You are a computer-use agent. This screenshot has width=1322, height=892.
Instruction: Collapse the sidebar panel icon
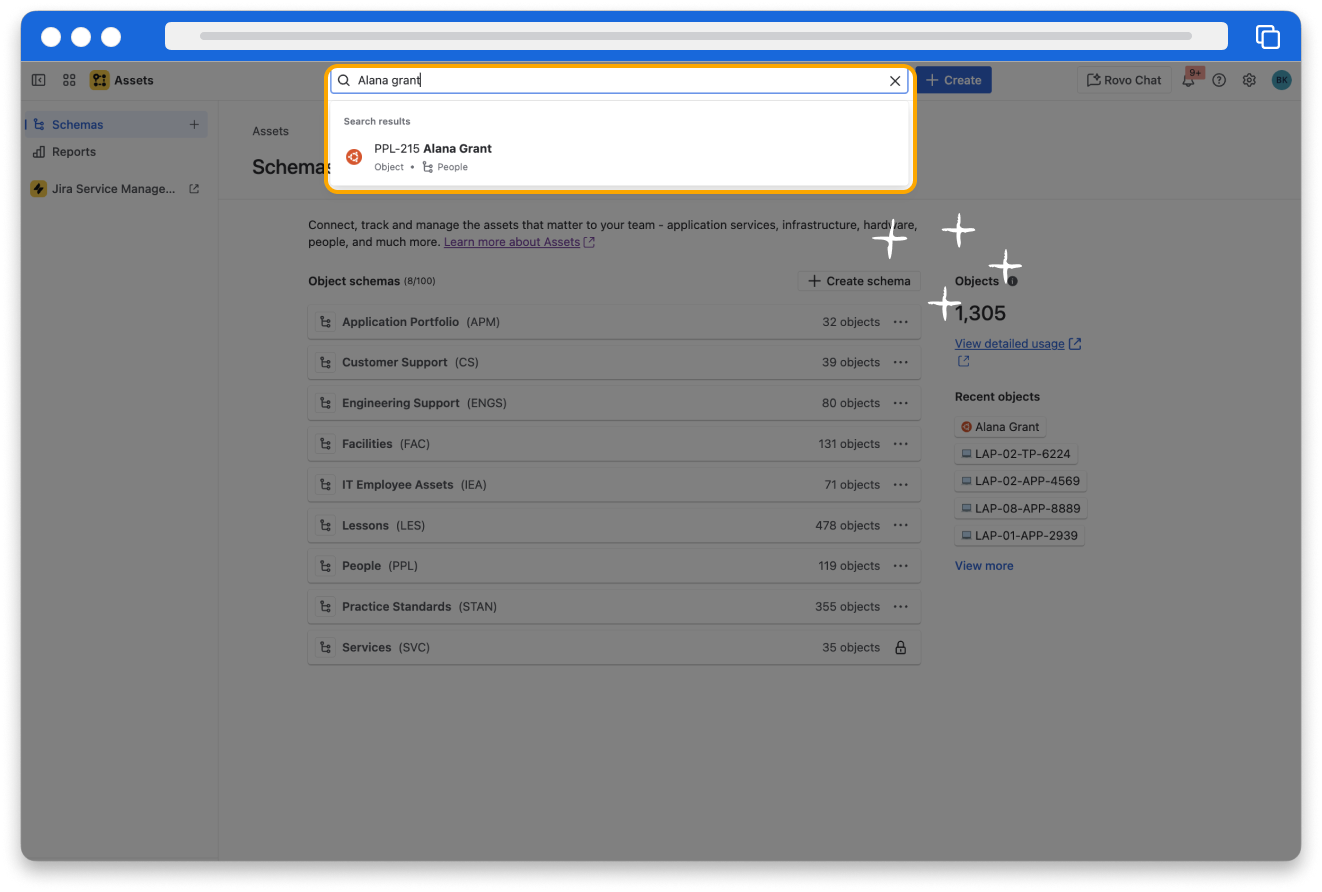[x=39, y=80]
